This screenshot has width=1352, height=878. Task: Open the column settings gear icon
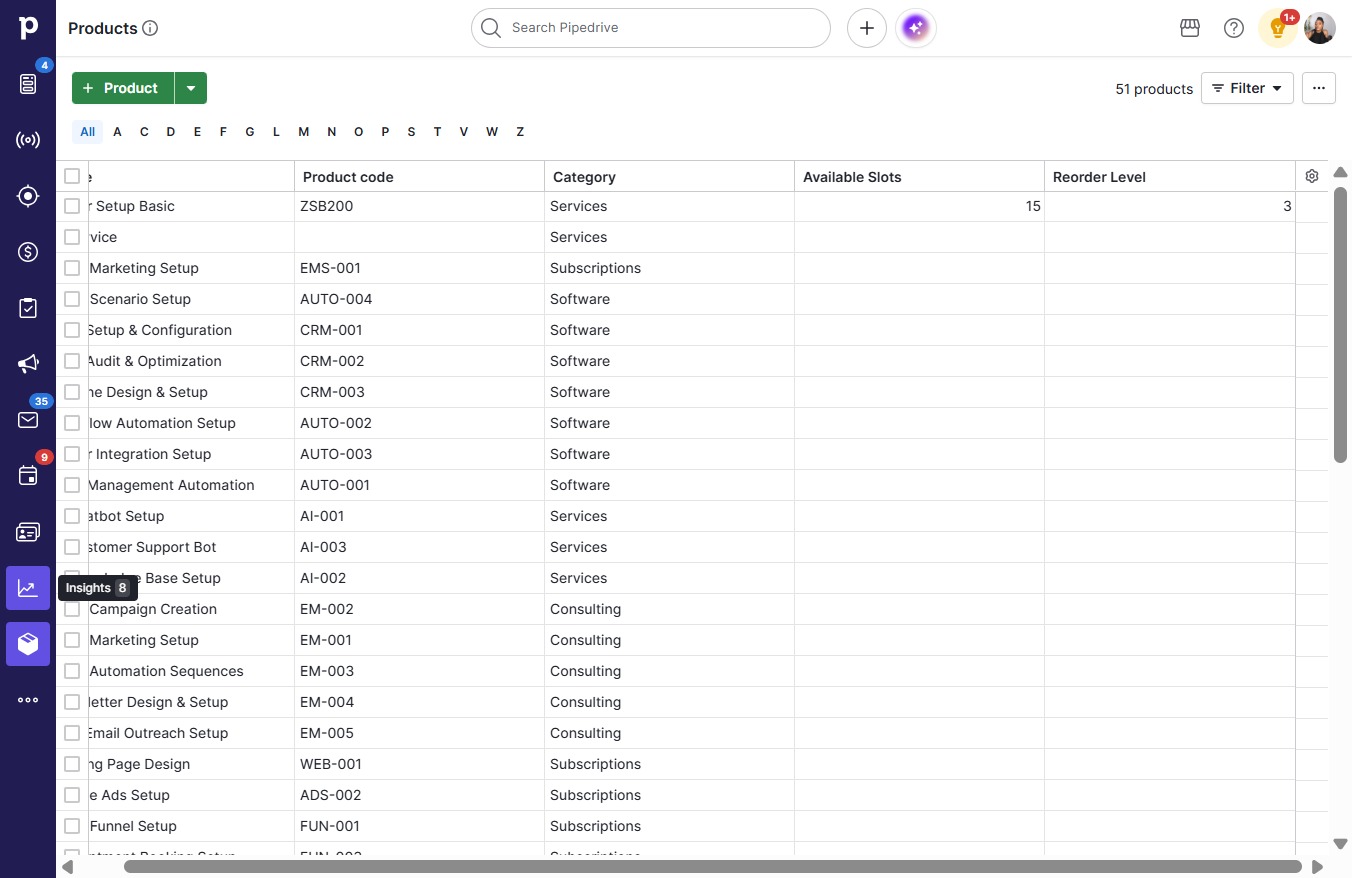pyautogui.click(x=1312, y=176)
